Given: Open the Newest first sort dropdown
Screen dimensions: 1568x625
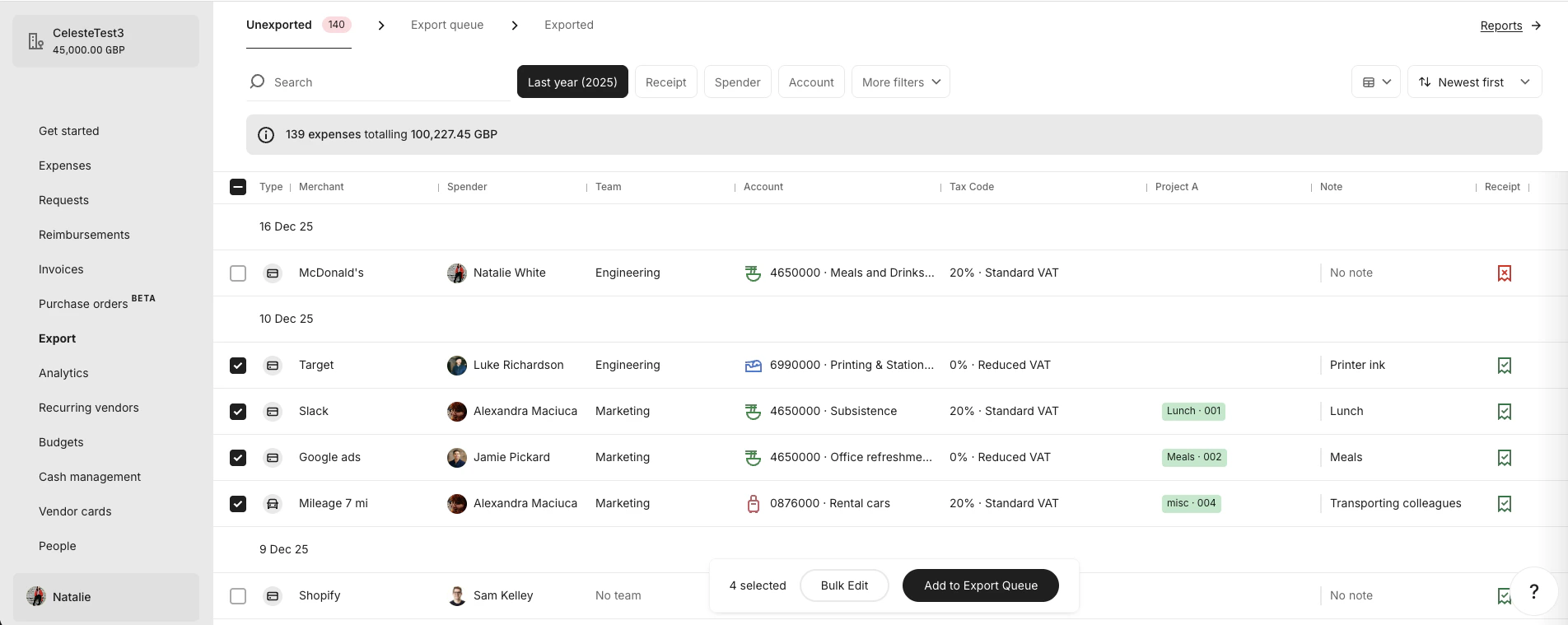Looking at the screenshot, I should (1475, 82).
